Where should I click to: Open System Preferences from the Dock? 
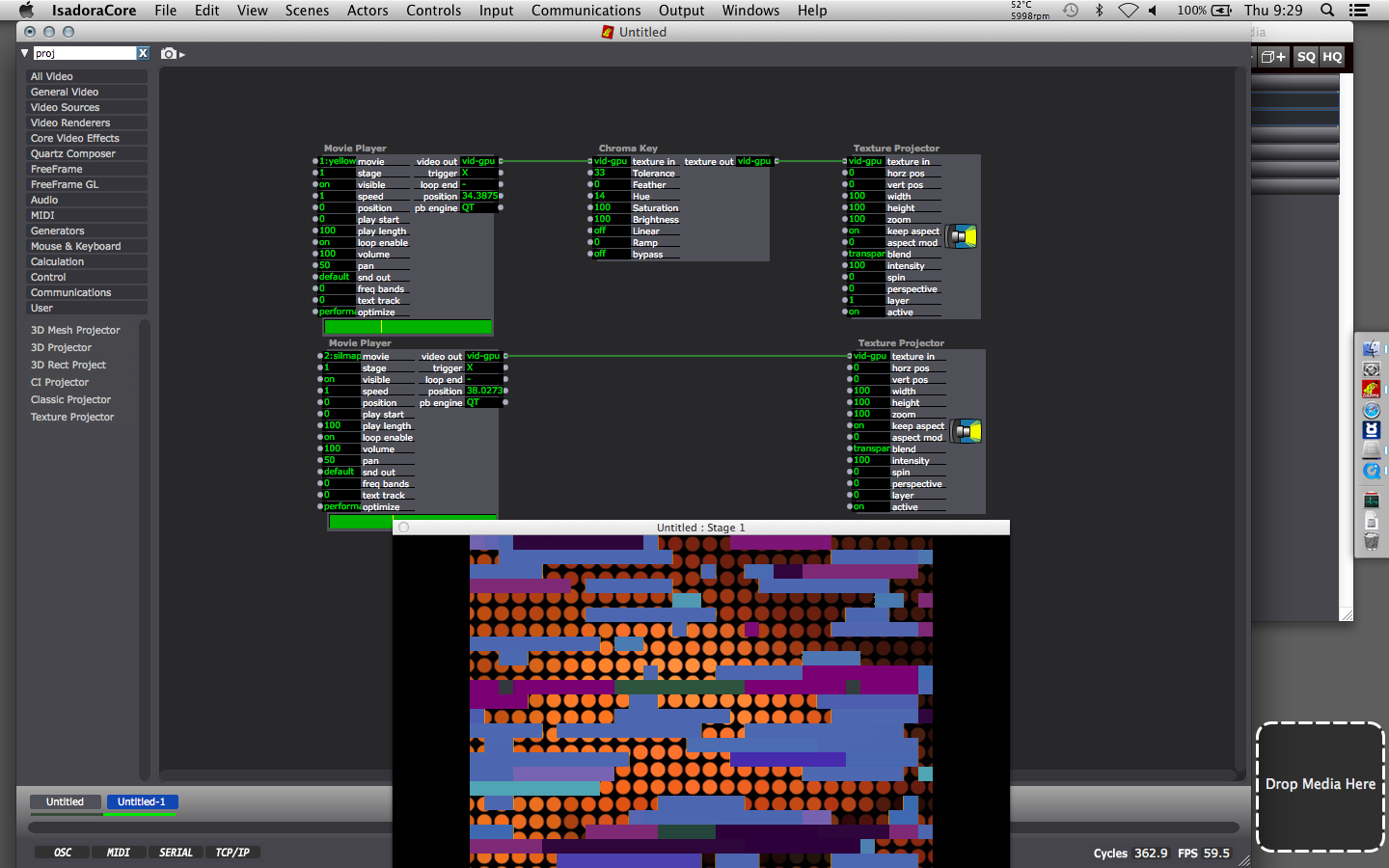click(1371, 369)
